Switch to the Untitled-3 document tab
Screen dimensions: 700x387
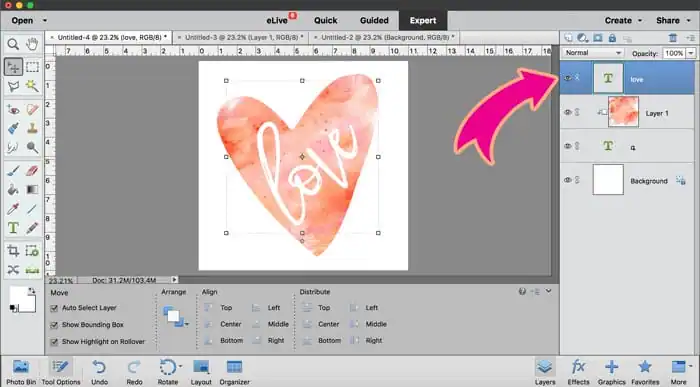[240, 37]
